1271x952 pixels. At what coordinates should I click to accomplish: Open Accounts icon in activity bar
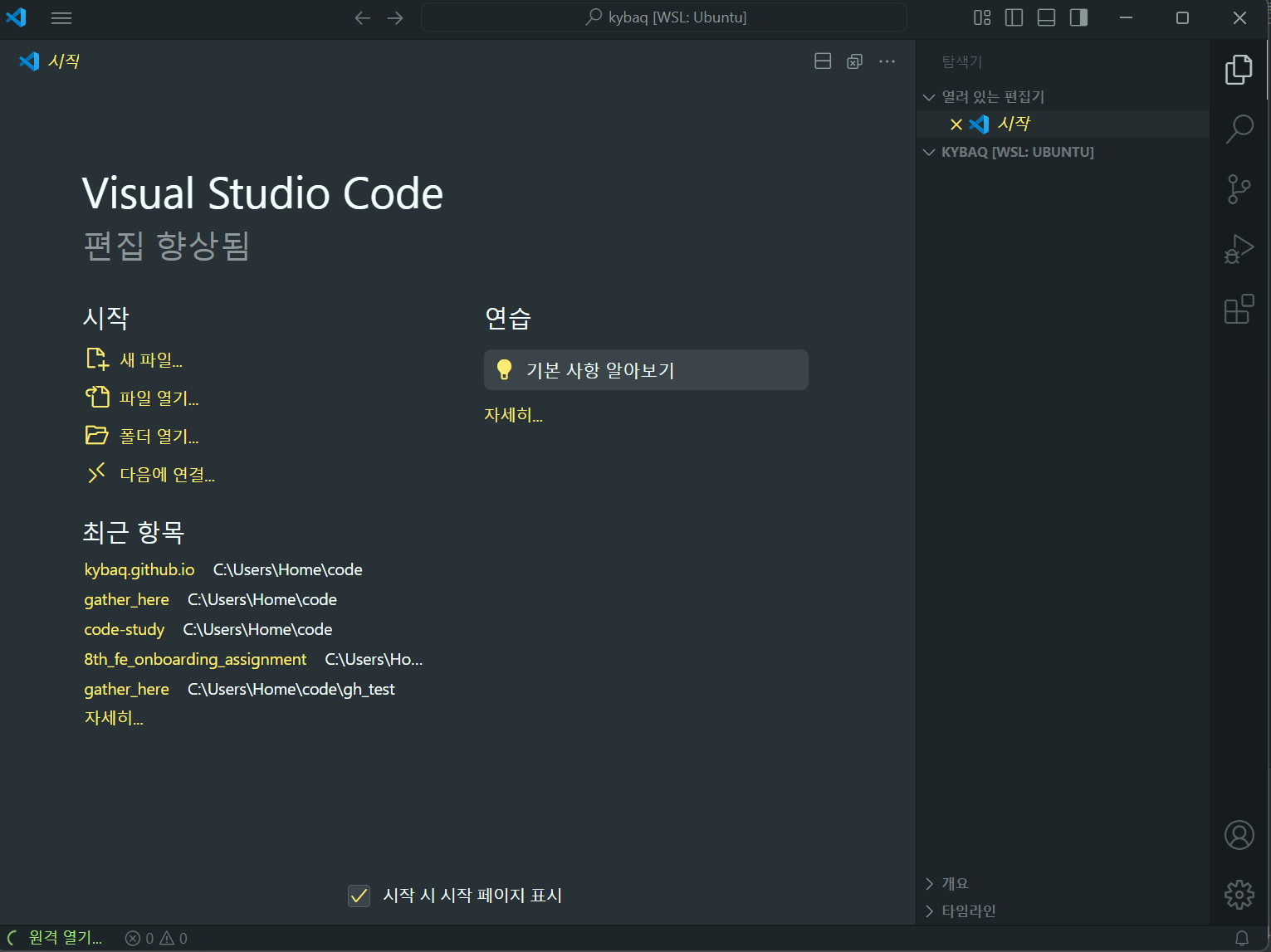[1239, 835]
